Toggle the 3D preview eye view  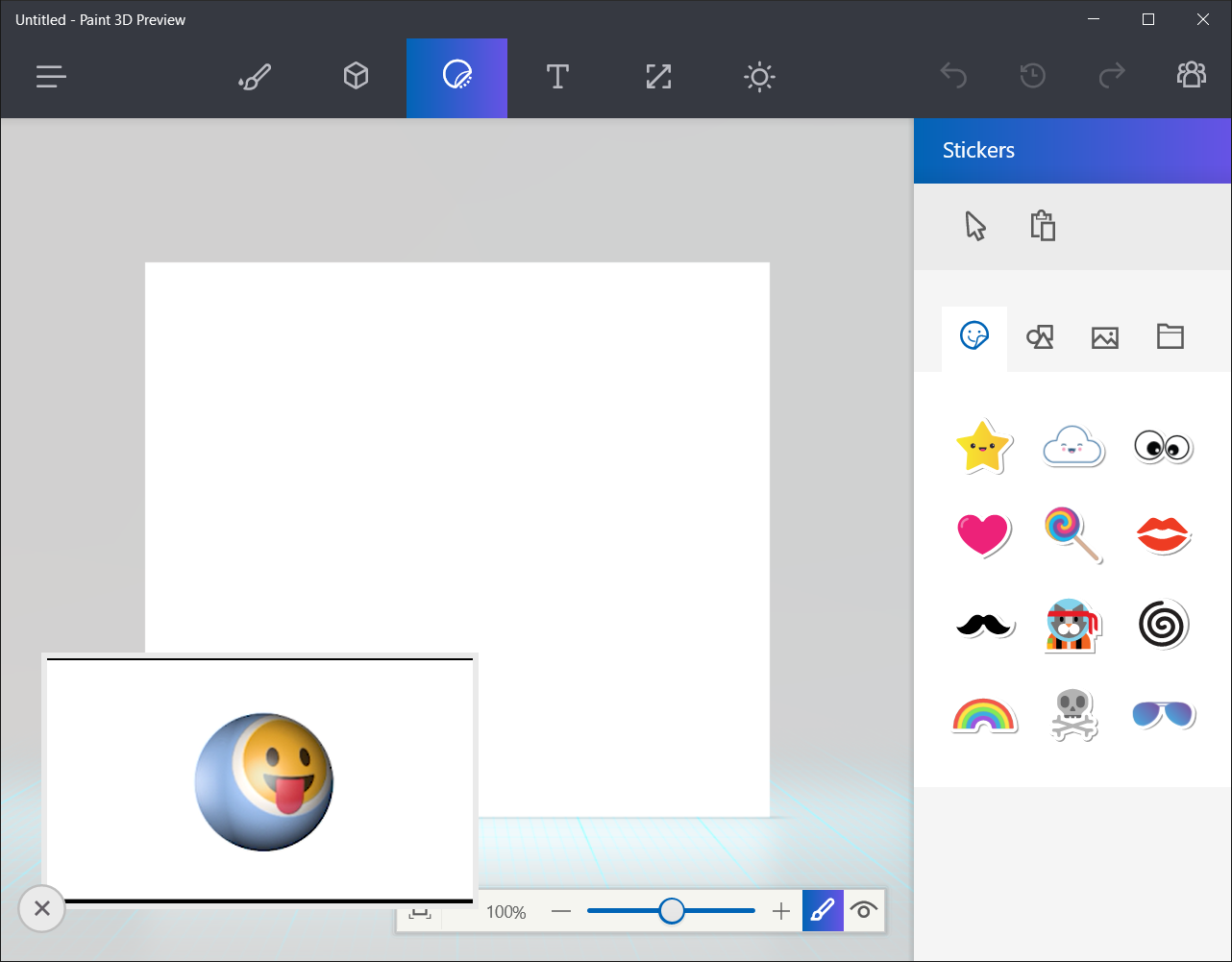[863, 911]
